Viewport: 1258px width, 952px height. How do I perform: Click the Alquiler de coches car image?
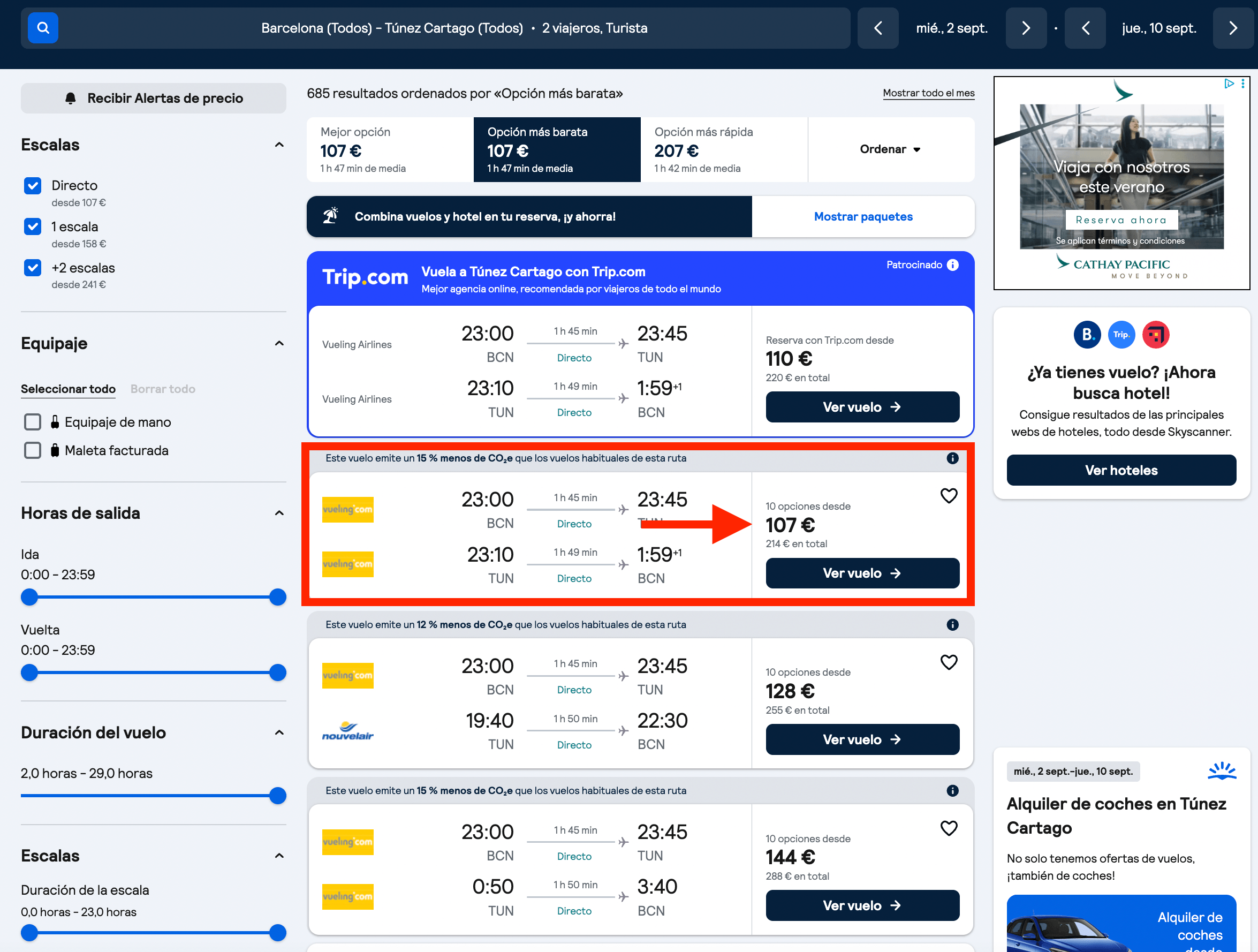(x=1121, y=924)
